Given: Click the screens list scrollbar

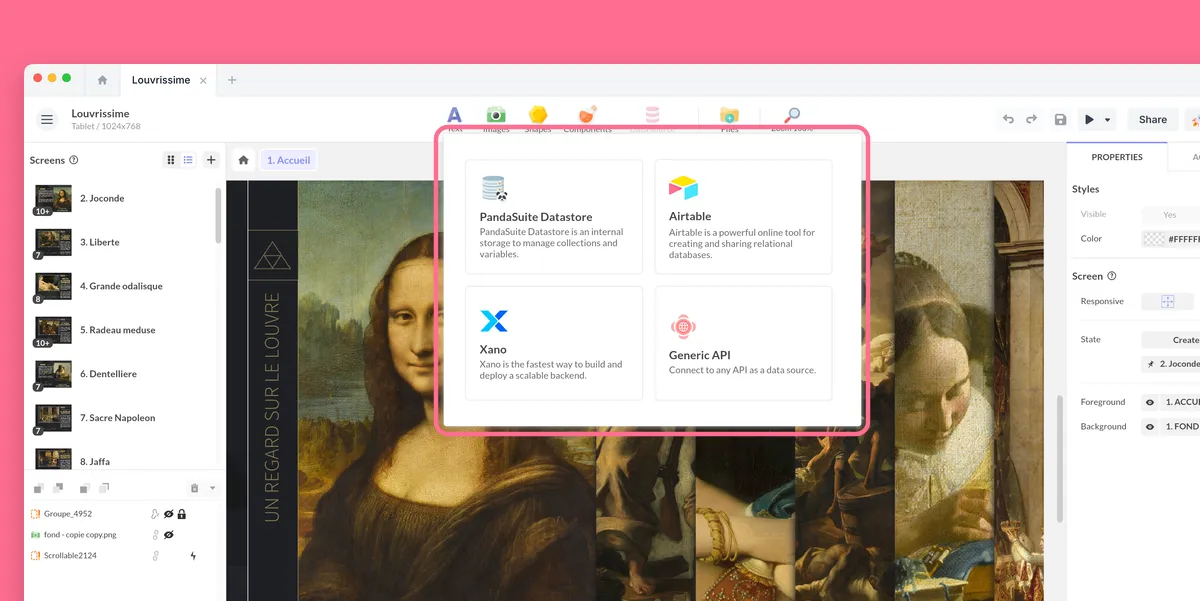Looking at the screenshot, I should coord(218,215).
